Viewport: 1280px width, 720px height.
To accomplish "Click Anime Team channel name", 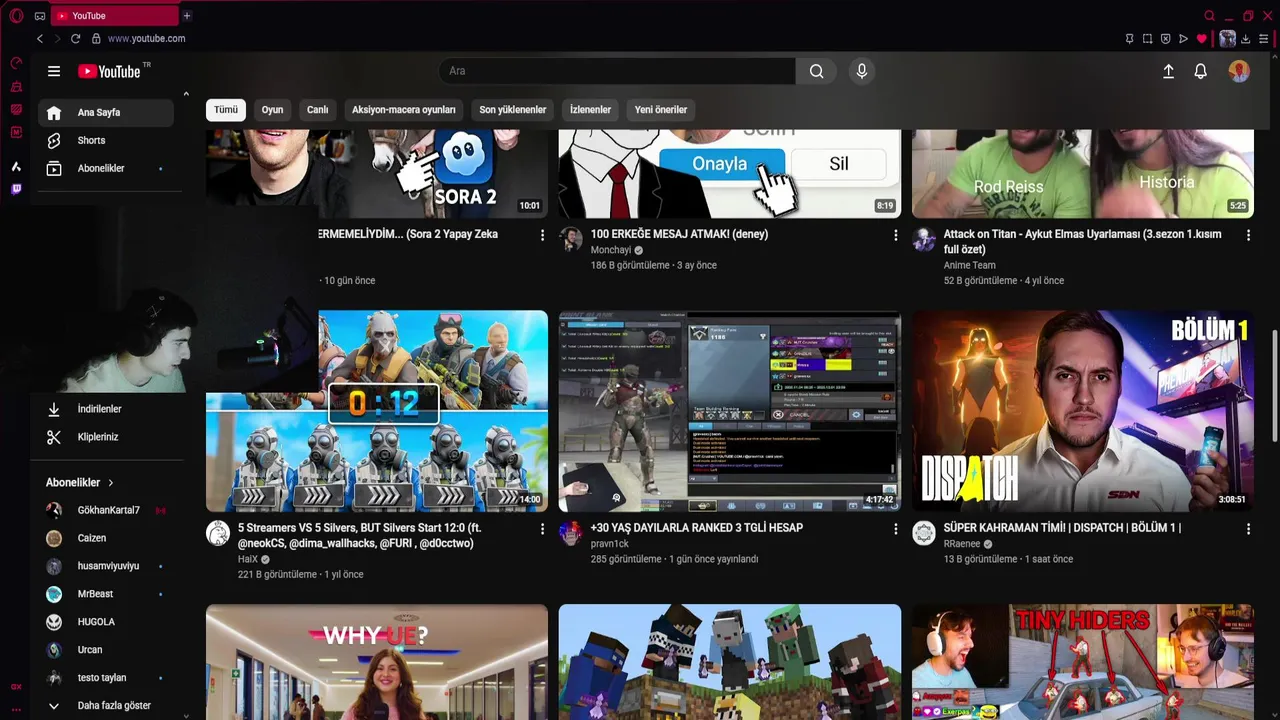I will coord(970,265).
